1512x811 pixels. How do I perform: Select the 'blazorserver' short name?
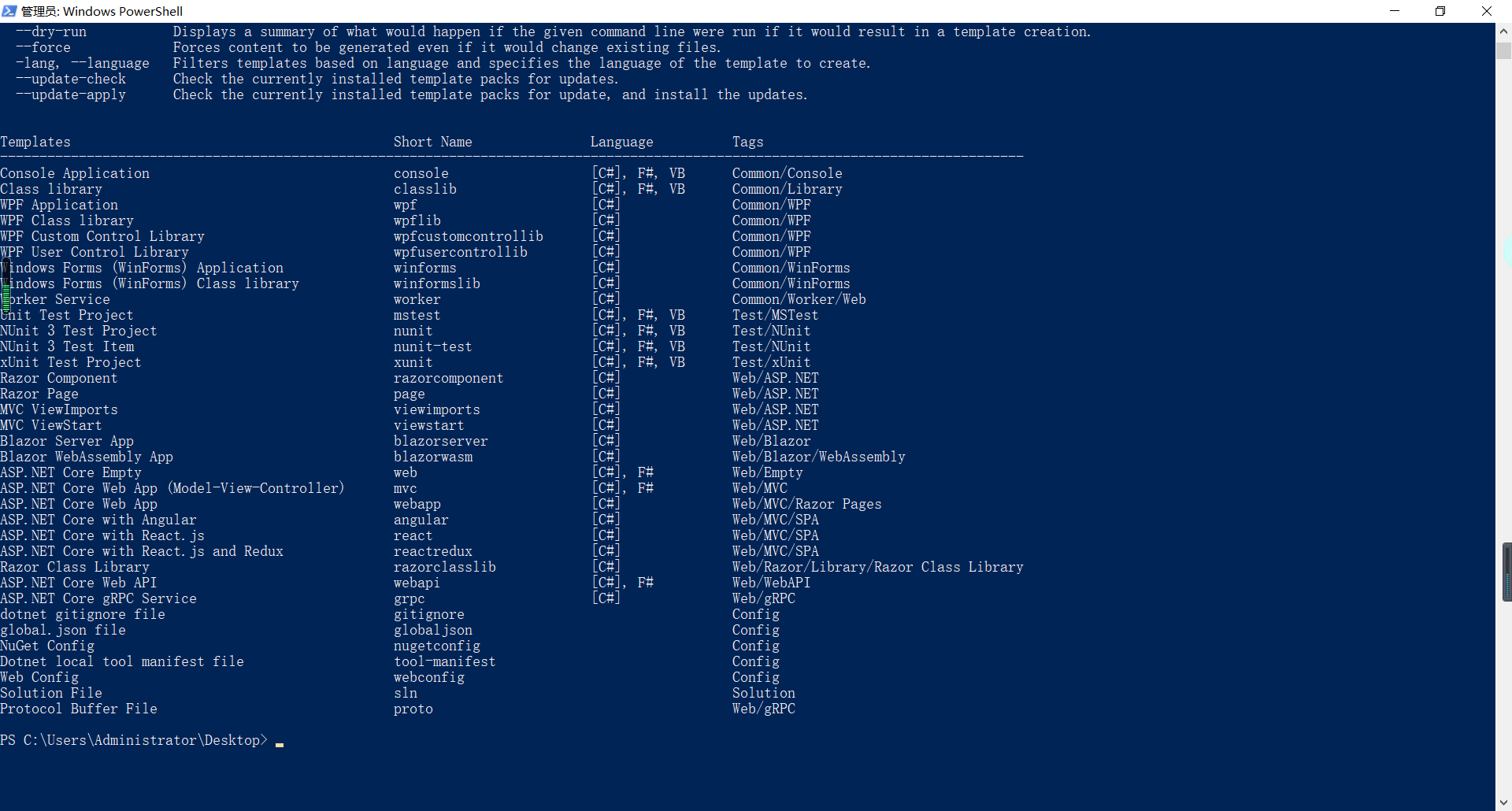point(441,441)
